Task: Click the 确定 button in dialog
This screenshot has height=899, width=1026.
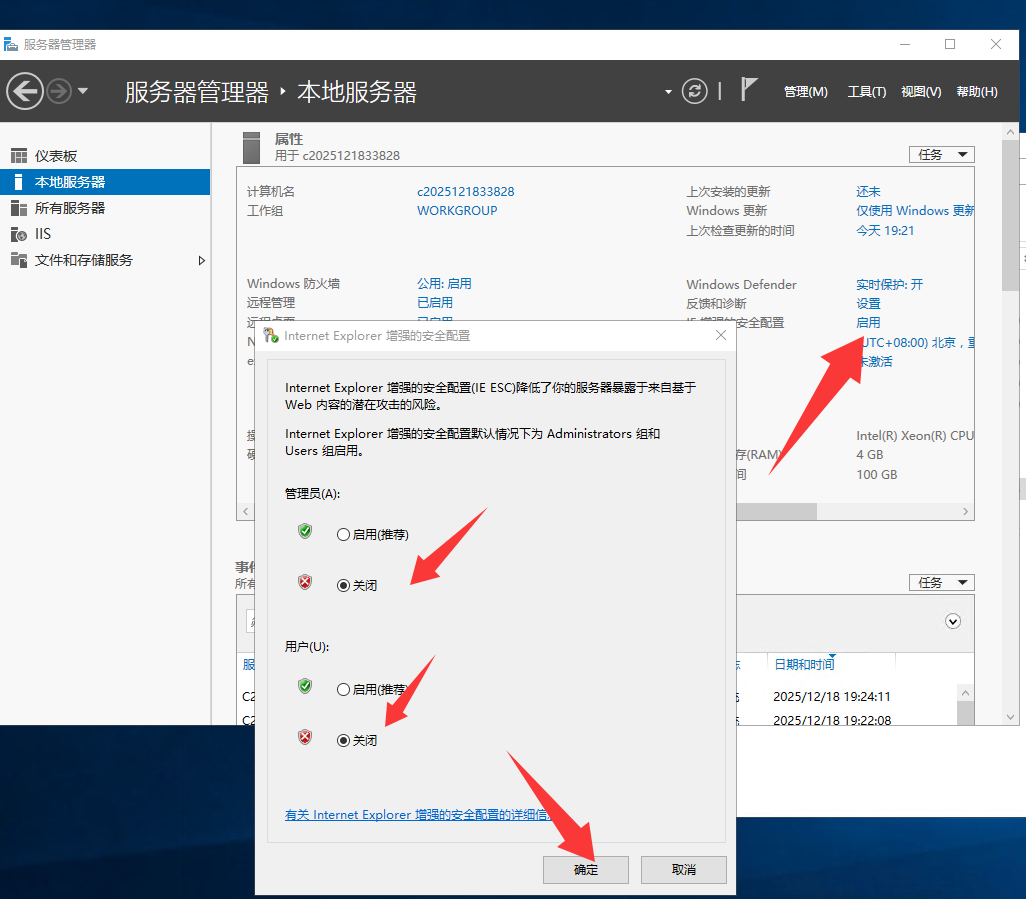Action: pos(586,870)
